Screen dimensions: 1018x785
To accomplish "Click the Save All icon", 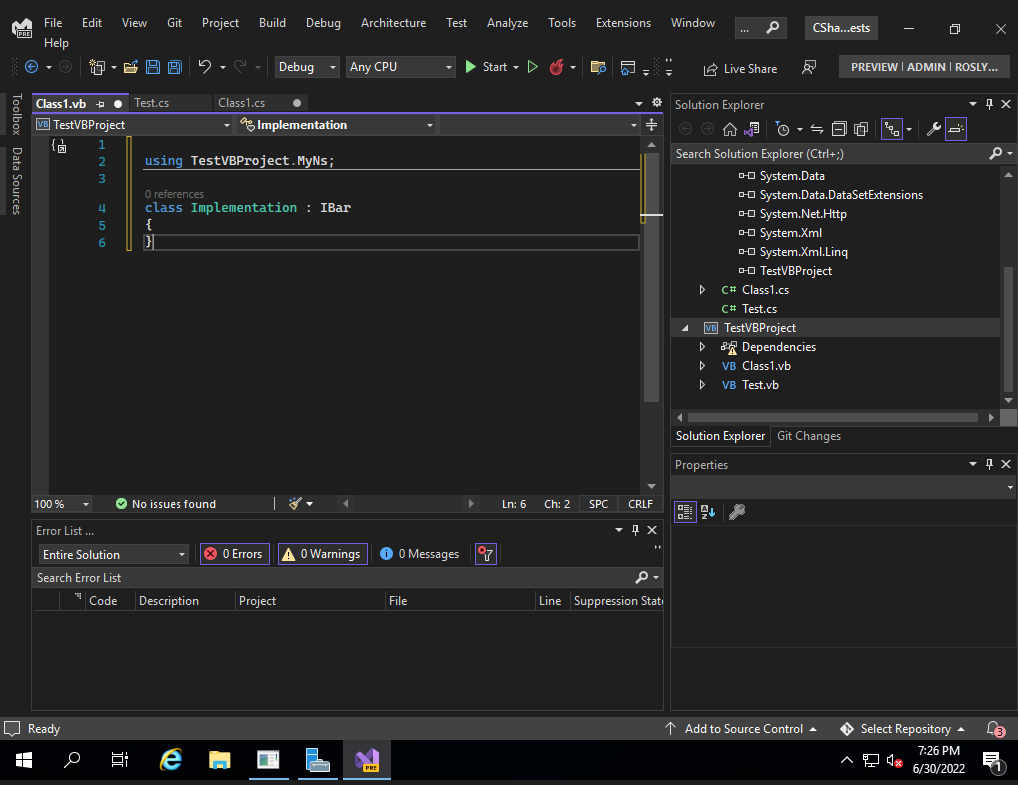I will click(x=175, y=67).
